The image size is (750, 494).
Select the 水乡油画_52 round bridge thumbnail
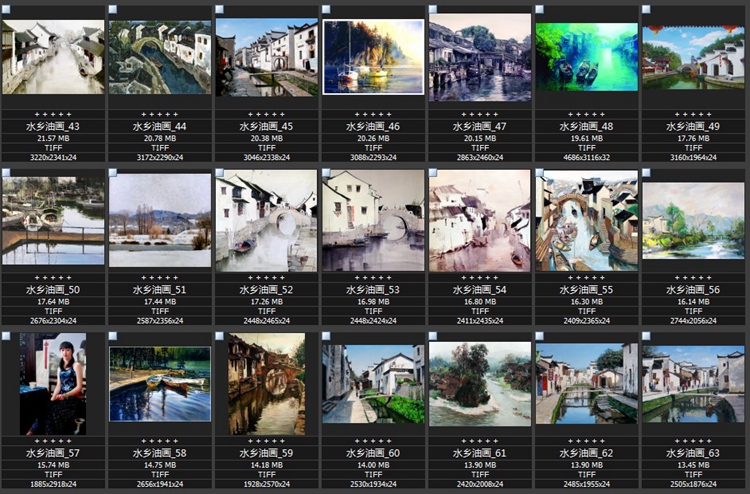click(x=266, y=220)
